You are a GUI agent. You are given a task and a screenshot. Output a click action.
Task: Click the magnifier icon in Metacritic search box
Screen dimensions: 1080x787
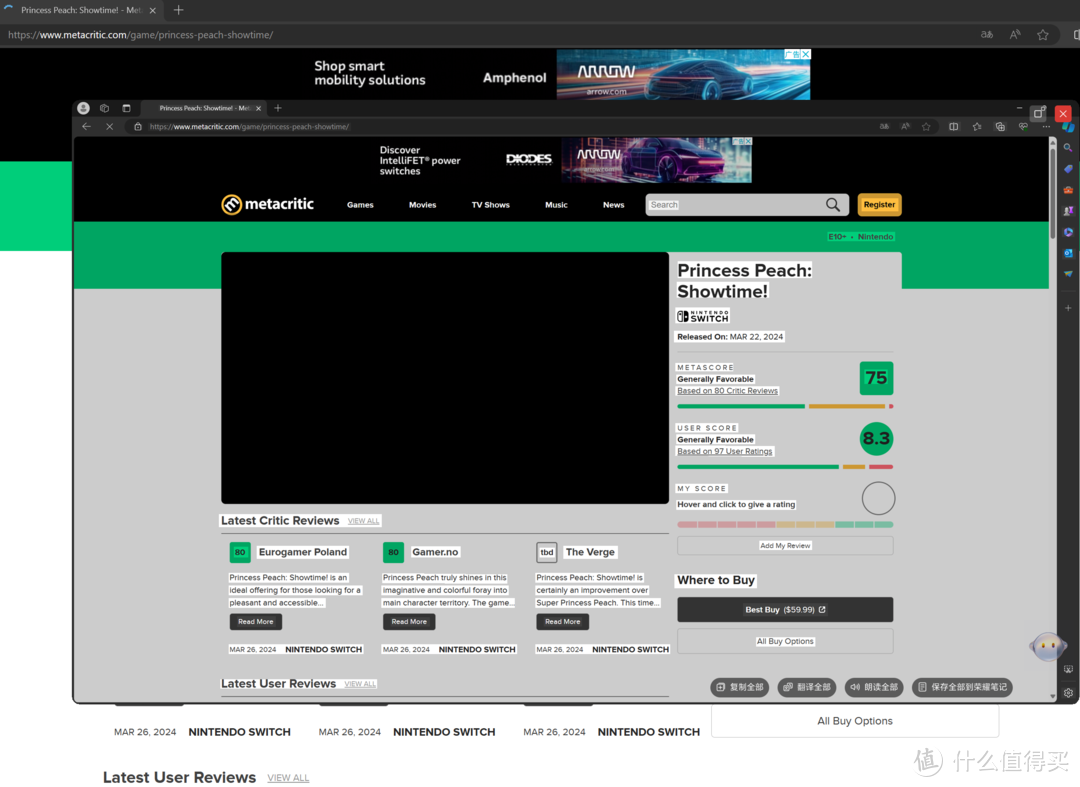tap(833, 205)
